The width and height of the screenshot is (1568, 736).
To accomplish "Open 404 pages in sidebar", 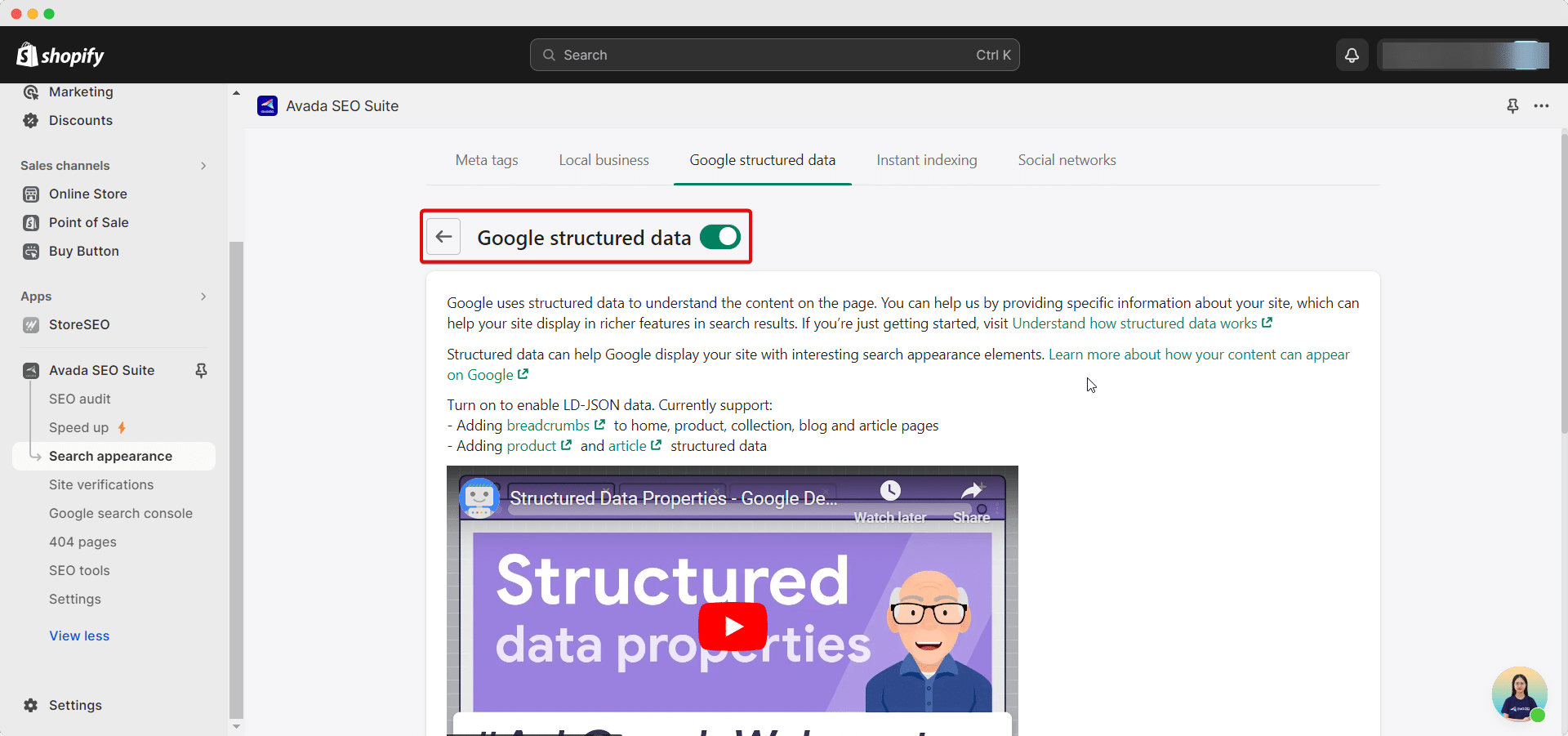I will tap(82, 542).
